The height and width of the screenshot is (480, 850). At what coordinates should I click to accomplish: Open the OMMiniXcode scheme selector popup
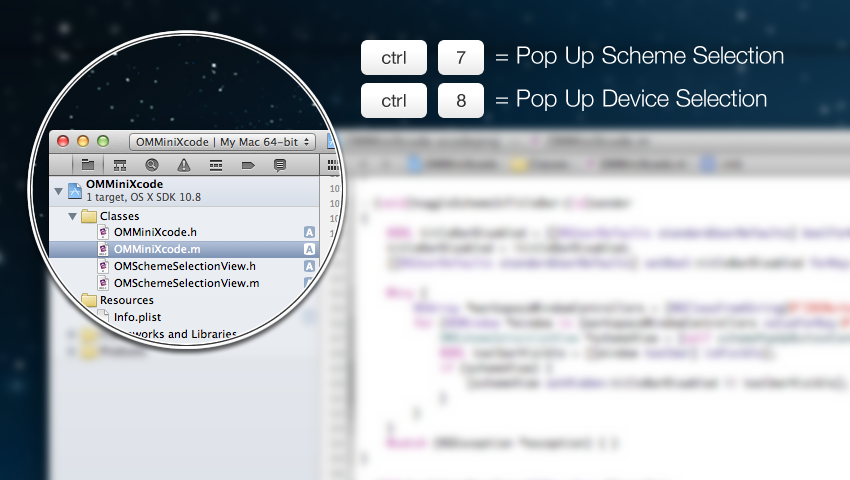pos(222,142)
